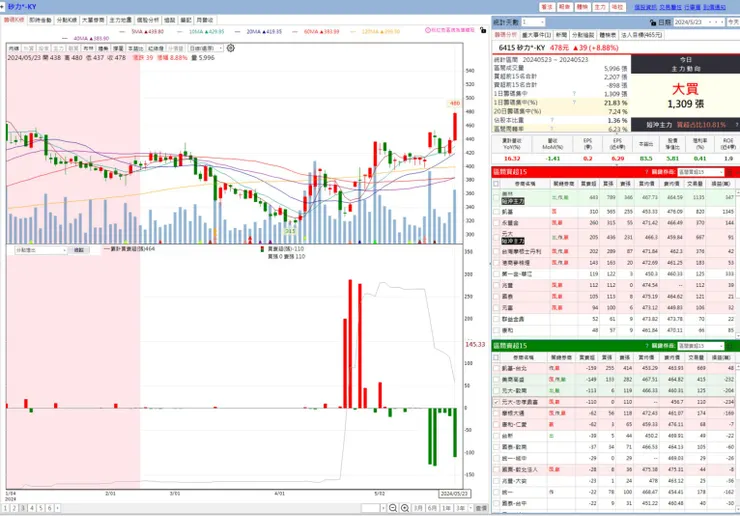Click the plus icon beside the window title
740x516 pixels.
pyautogui.click(x=2, y=7)
